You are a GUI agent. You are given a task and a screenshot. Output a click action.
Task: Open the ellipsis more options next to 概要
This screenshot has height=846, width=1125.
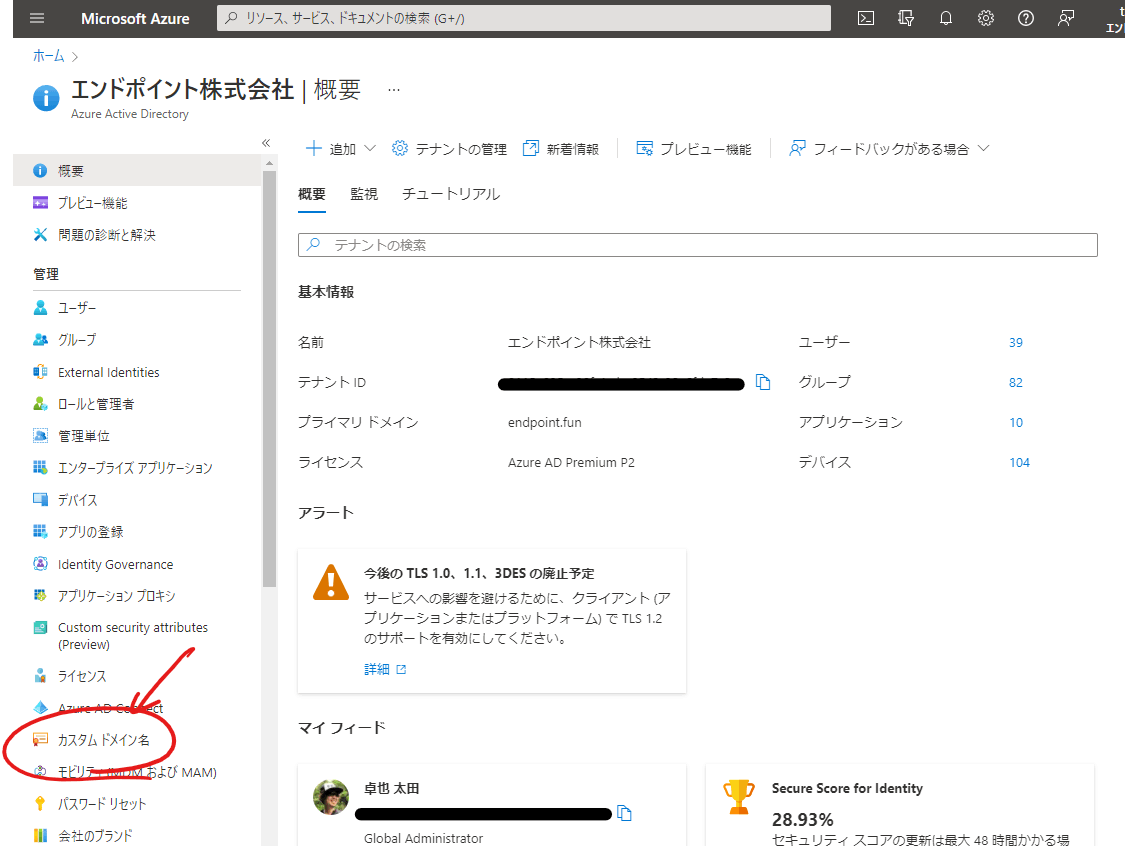click(x=394, y=90)
